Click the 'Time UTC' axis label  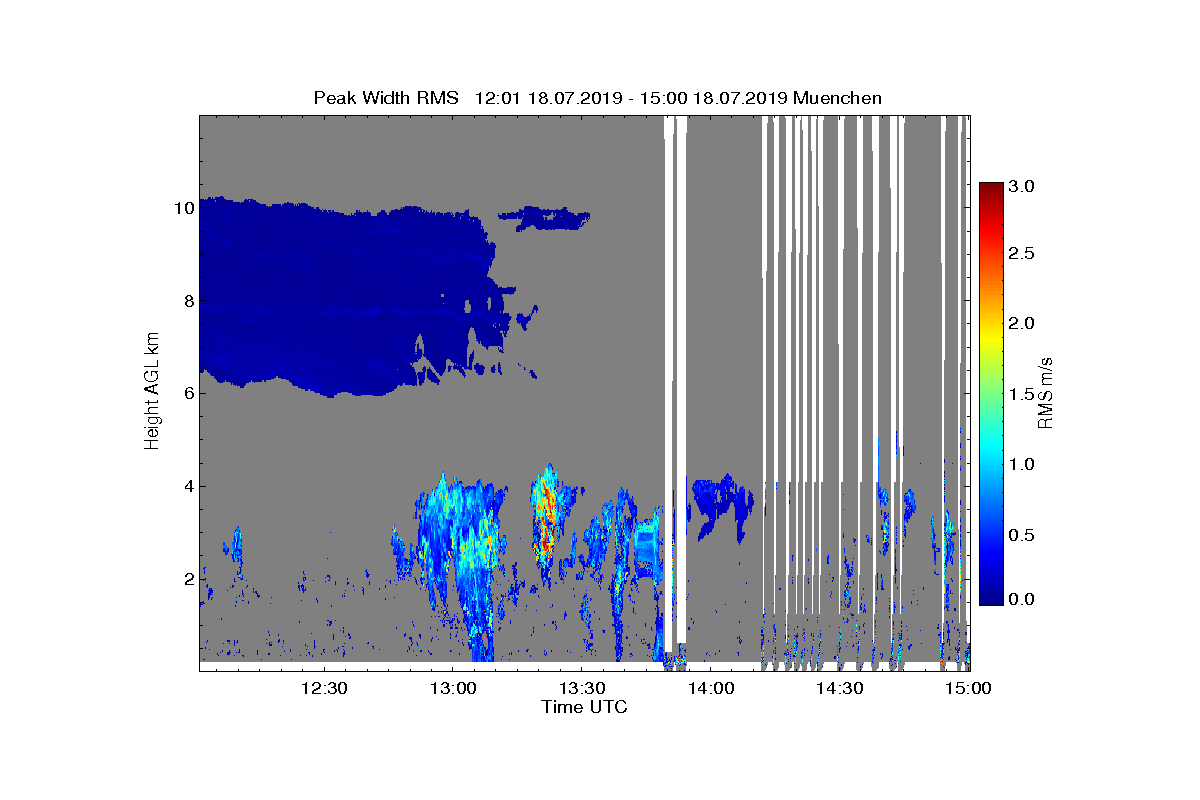point(584,707)
